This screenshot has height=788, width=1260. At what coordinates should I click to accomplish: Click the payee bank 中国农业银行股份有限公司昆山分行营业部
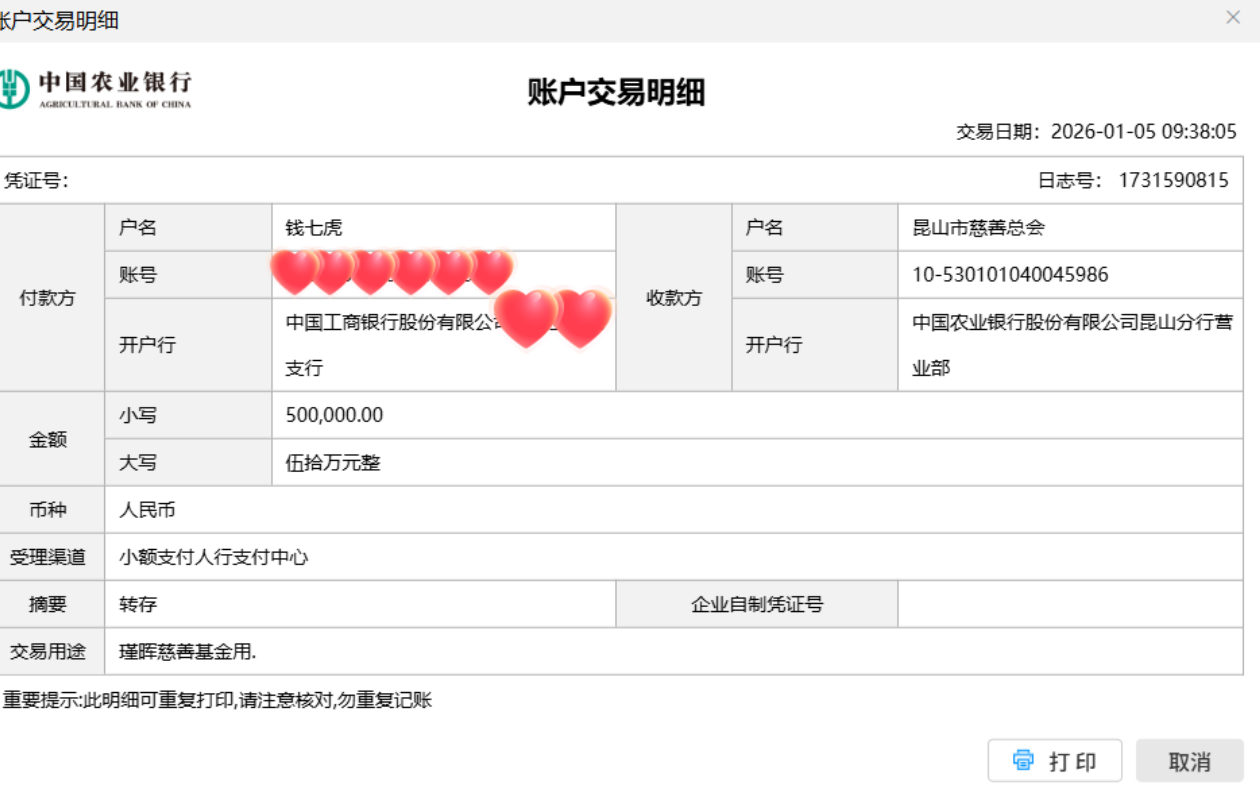click(x=1071, y=345)
